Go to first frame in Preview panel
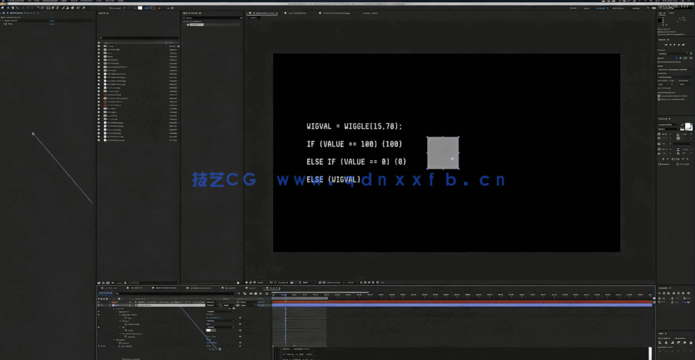Screen dimensions: 695x360 pyautogui.click(x=666, y=45)
